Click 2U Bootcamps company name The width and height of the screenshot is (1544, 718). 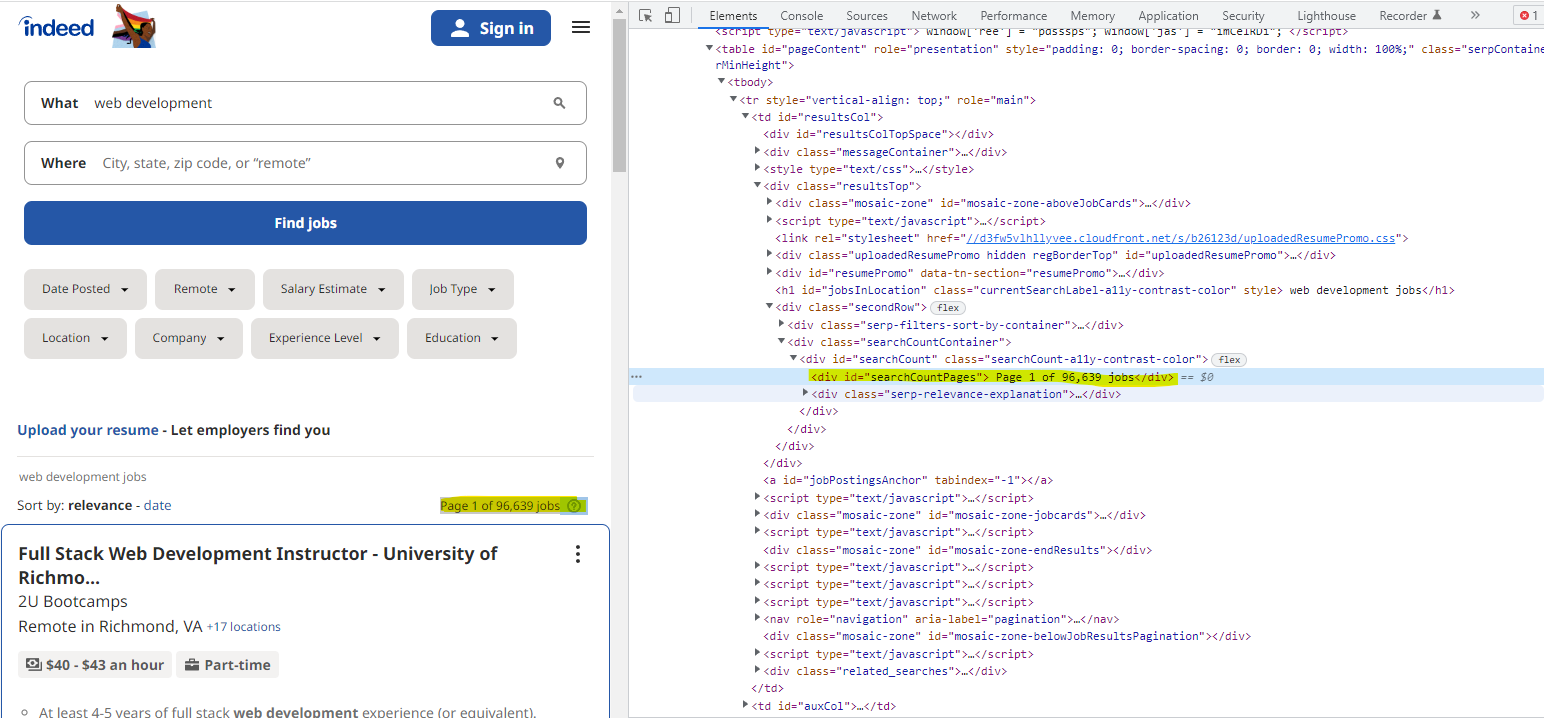[73, 601]
